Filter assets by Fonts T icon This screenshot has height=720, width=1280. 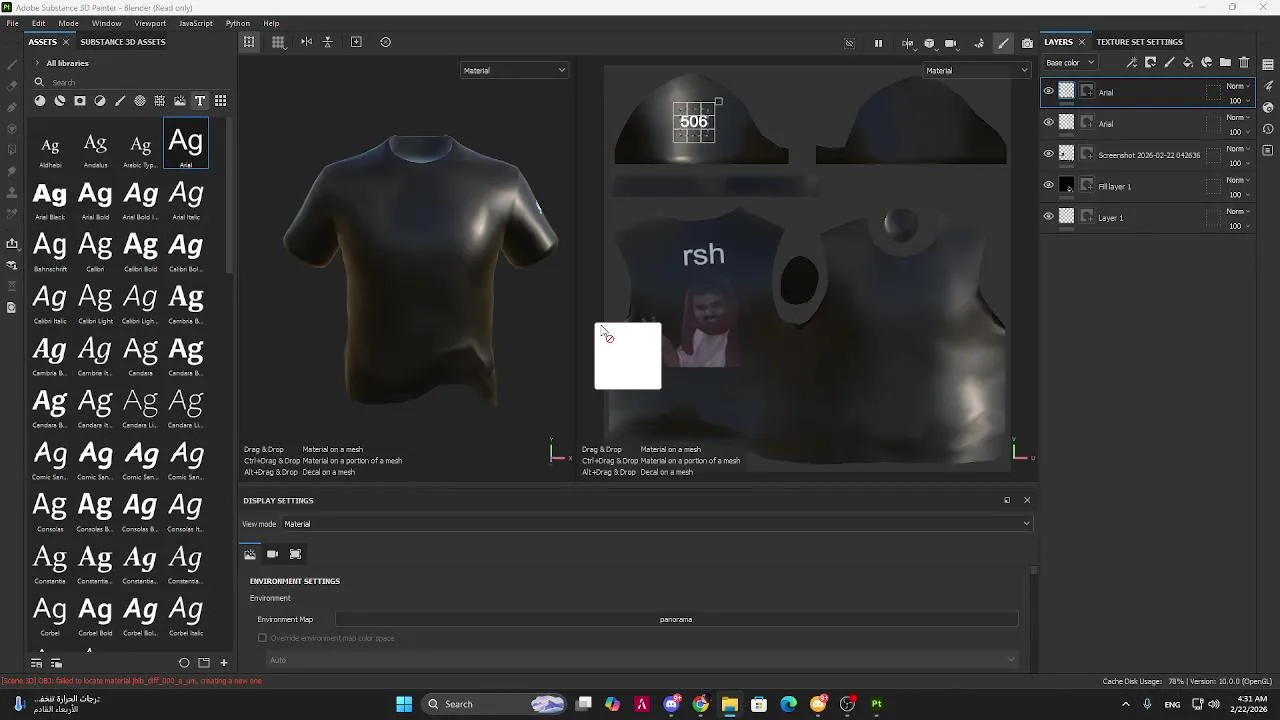200,101
